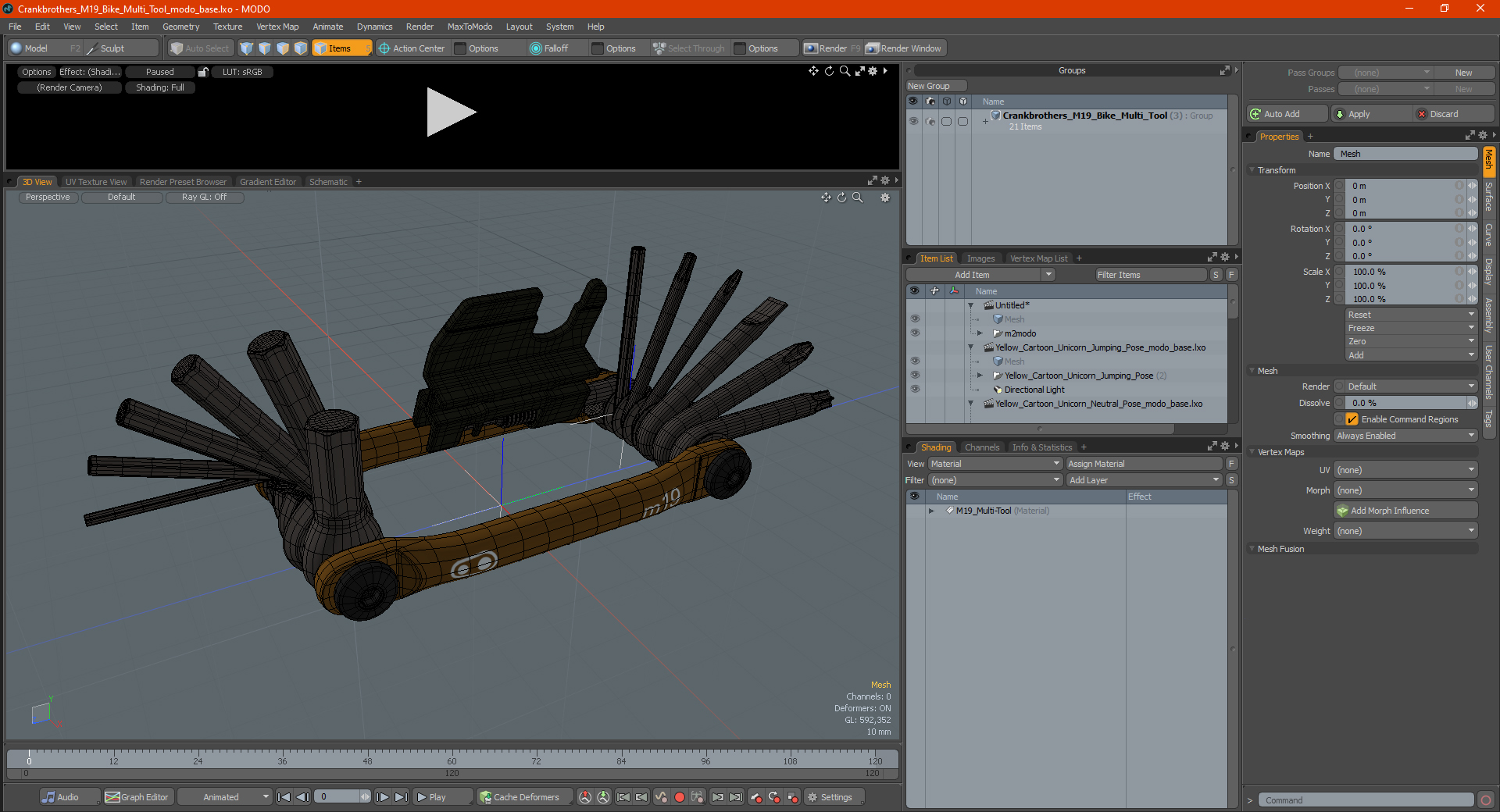This screenshot has height=812, width=1500.
Task: Go to last frame in transport
Action: click(401, 797)
